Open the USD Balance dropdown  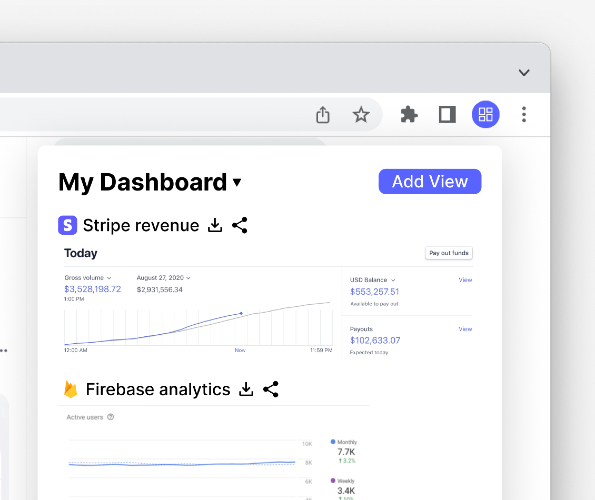(x=372, y=280)
